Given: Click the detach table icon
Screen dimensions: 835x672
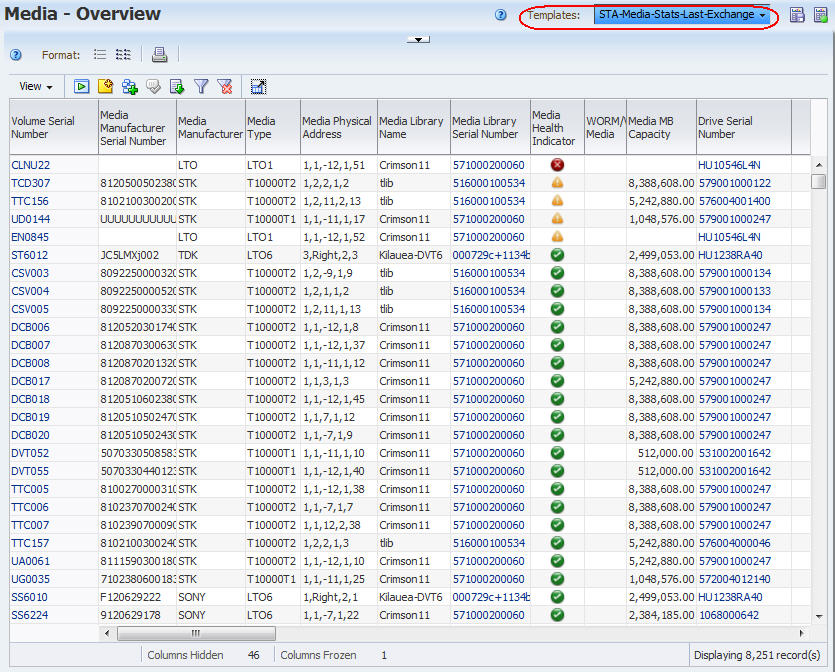Looking at the screenshot, I should point(258,87).
